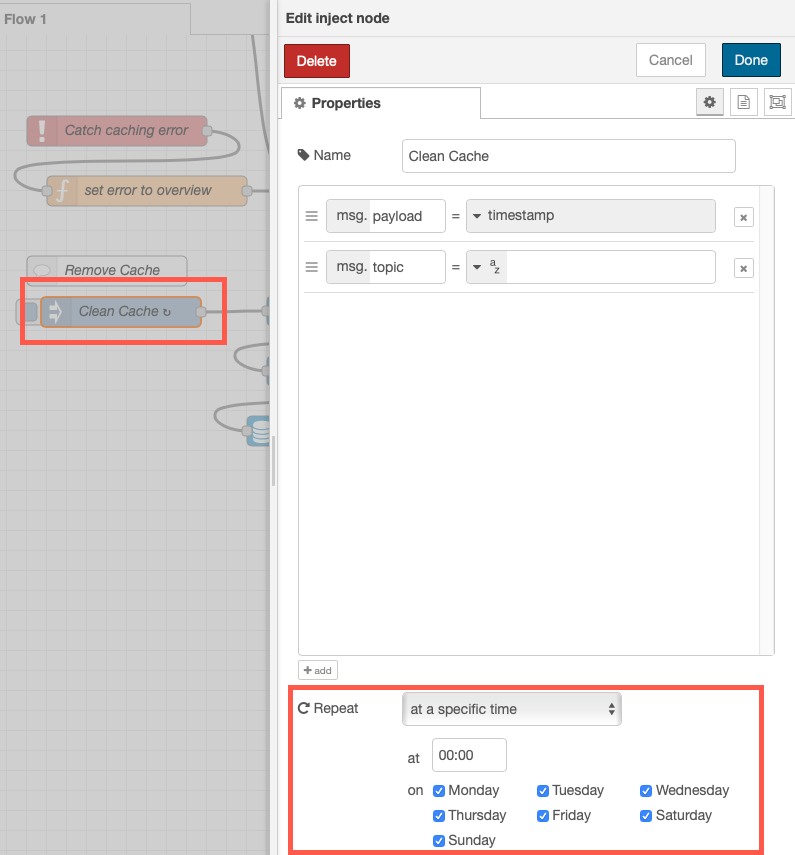Viewport: 795px width, 855px height.
Task: Remove the msg.topic property row
Action: pos(743,268)
